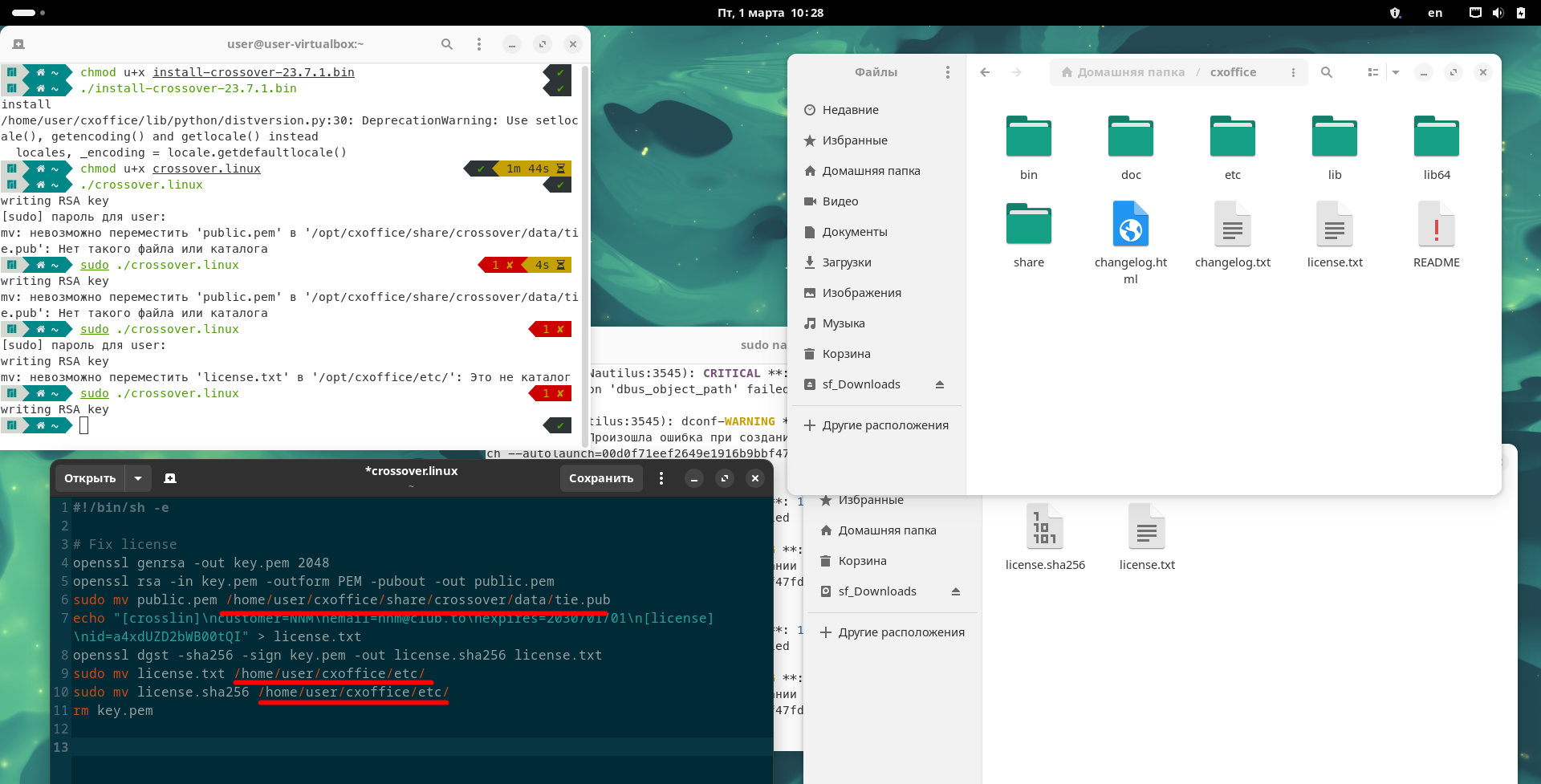The width and height of the screenshot is (1541, 784).
Task: Open the system volume indicator in top bar
Action: point(1498,13)
